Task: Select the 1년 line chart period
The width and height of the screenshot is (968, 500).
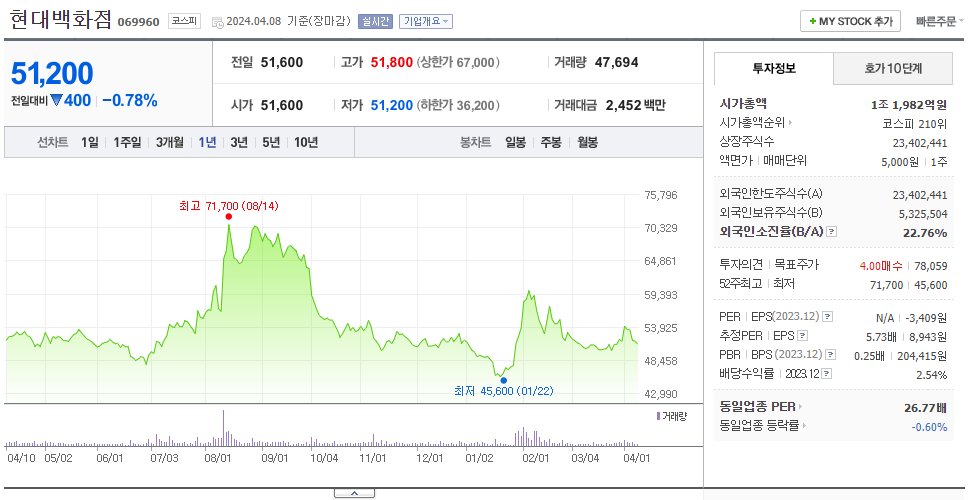Action: 207,143
